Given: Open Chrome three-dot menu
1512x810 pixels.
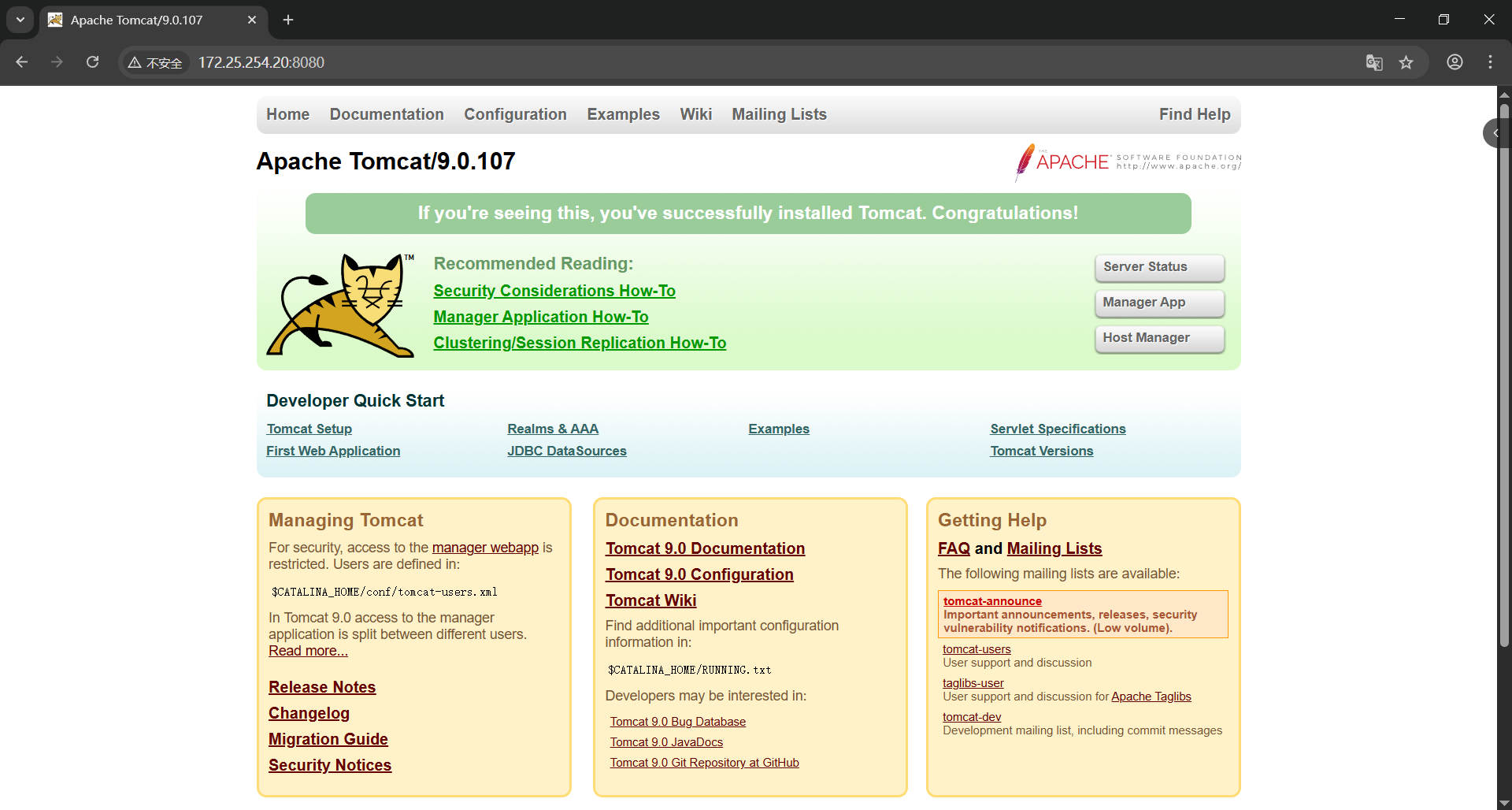Looking at the screenshot, I should 1490,62.
